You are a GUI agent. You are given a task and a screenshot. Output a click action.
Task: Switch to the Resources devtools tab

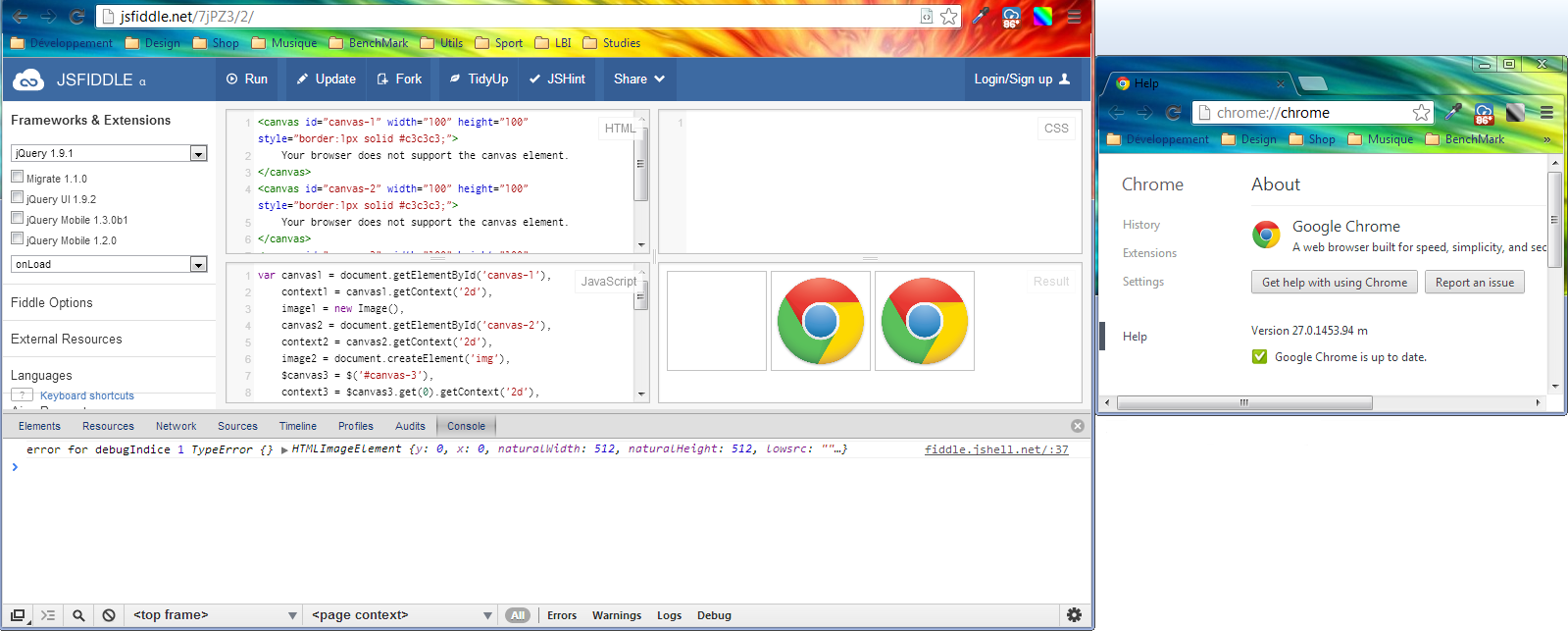108,426
